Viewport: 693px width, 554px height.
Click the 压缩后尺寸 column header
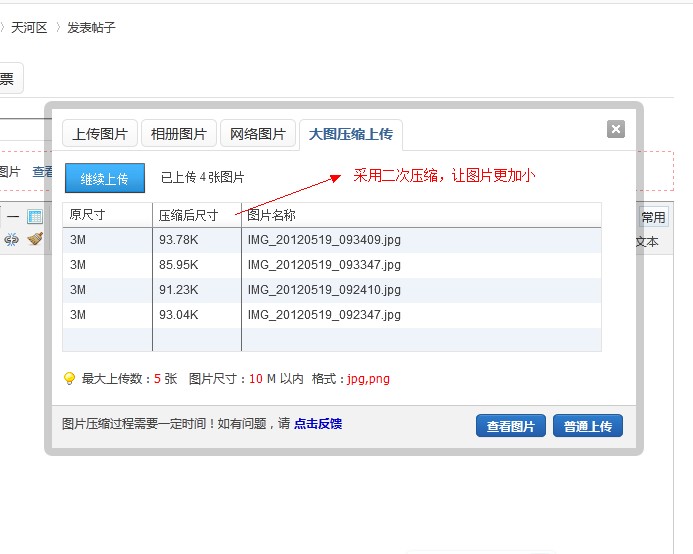click(197, 215)
